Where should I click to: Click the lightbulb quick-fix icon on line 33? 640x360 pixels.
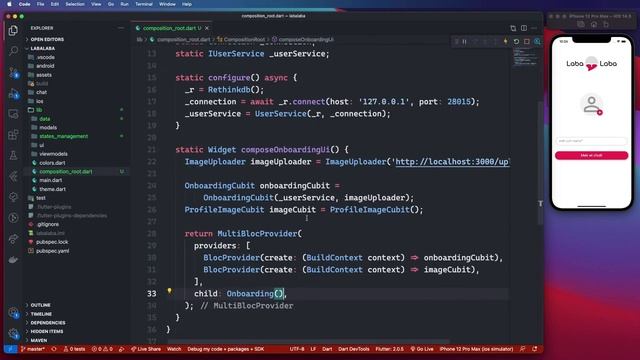click(x=169, y=291)
